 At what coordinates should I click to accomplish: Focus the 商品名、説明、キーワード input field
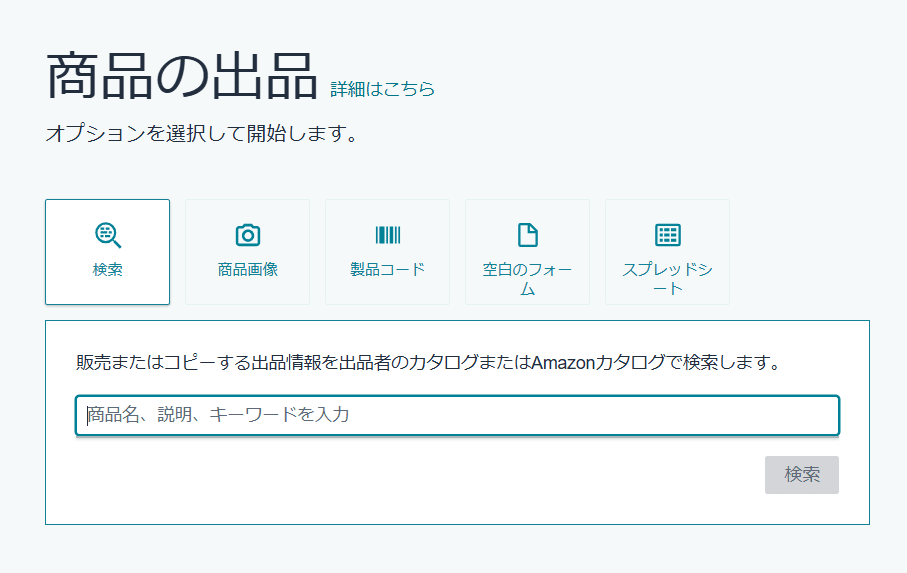click(x=457, y=415)
